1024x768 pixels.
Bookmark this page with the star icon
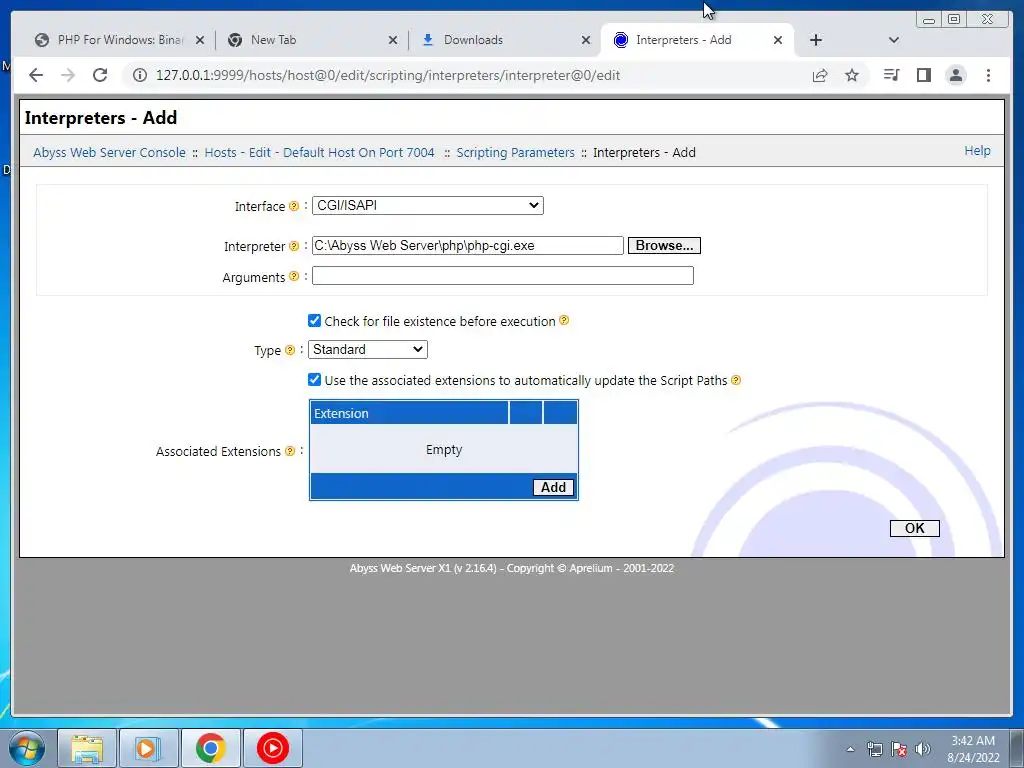click(x=852, y=75)
